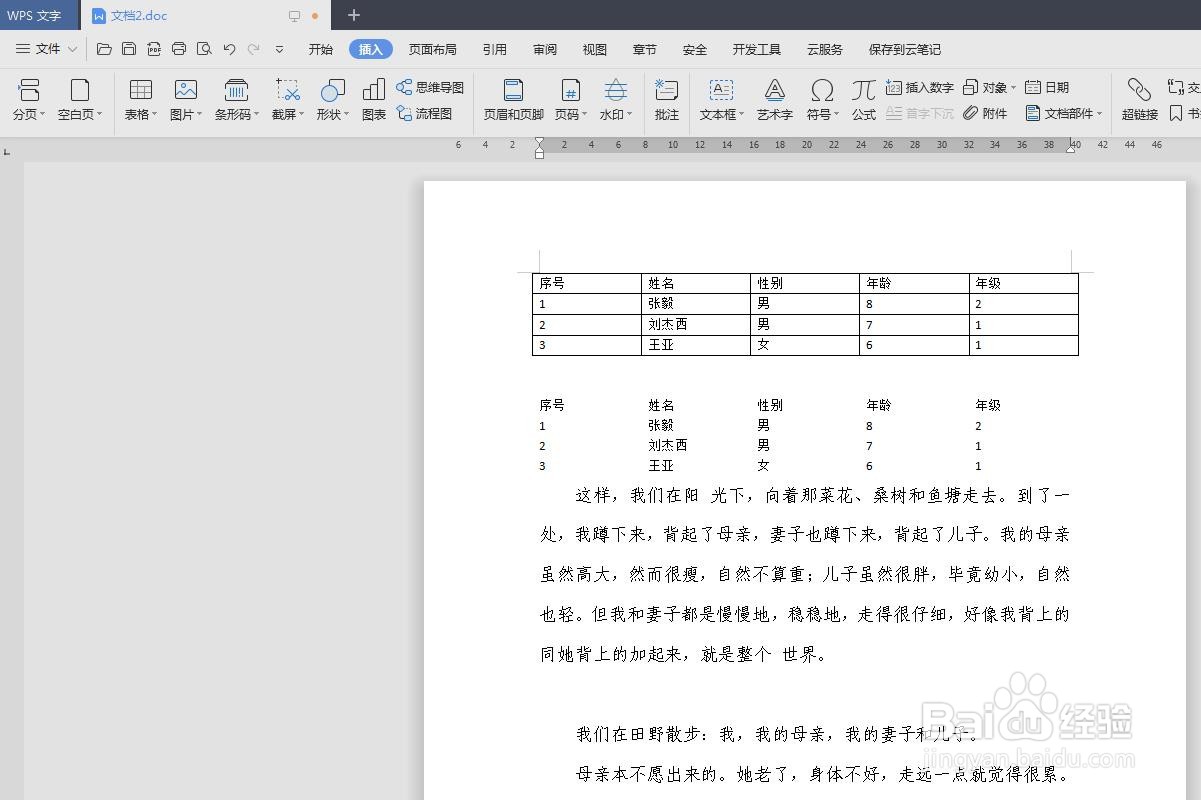Add a comment using the 批注 button
Viewport: 1201px width, 800px height.
(x=666, y=98)
